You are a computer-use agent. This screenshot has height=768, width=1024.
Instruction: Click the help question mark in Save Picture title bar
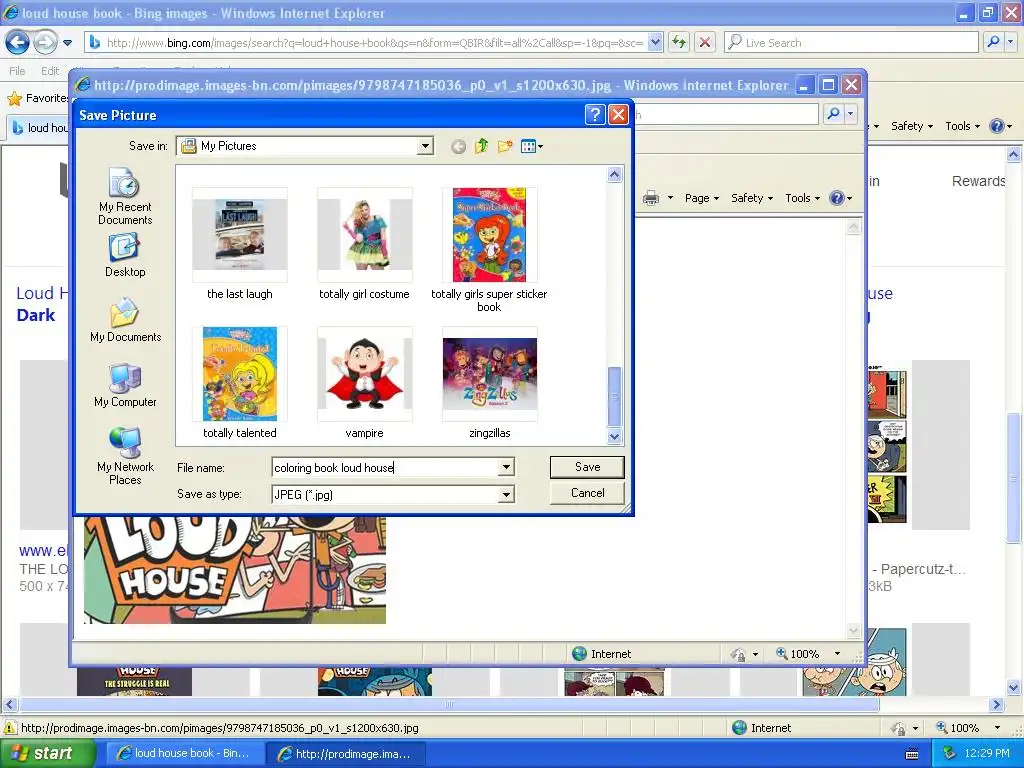(x=594, y=115)
